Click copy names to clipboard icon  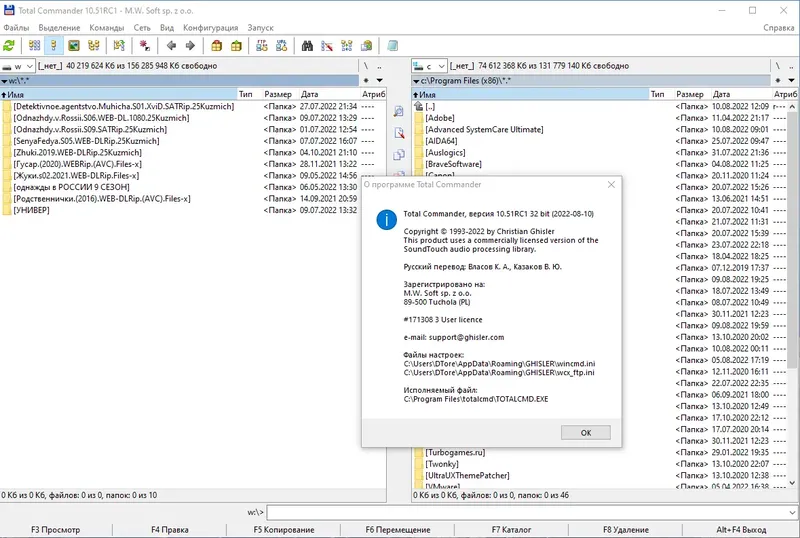[366, 45]
